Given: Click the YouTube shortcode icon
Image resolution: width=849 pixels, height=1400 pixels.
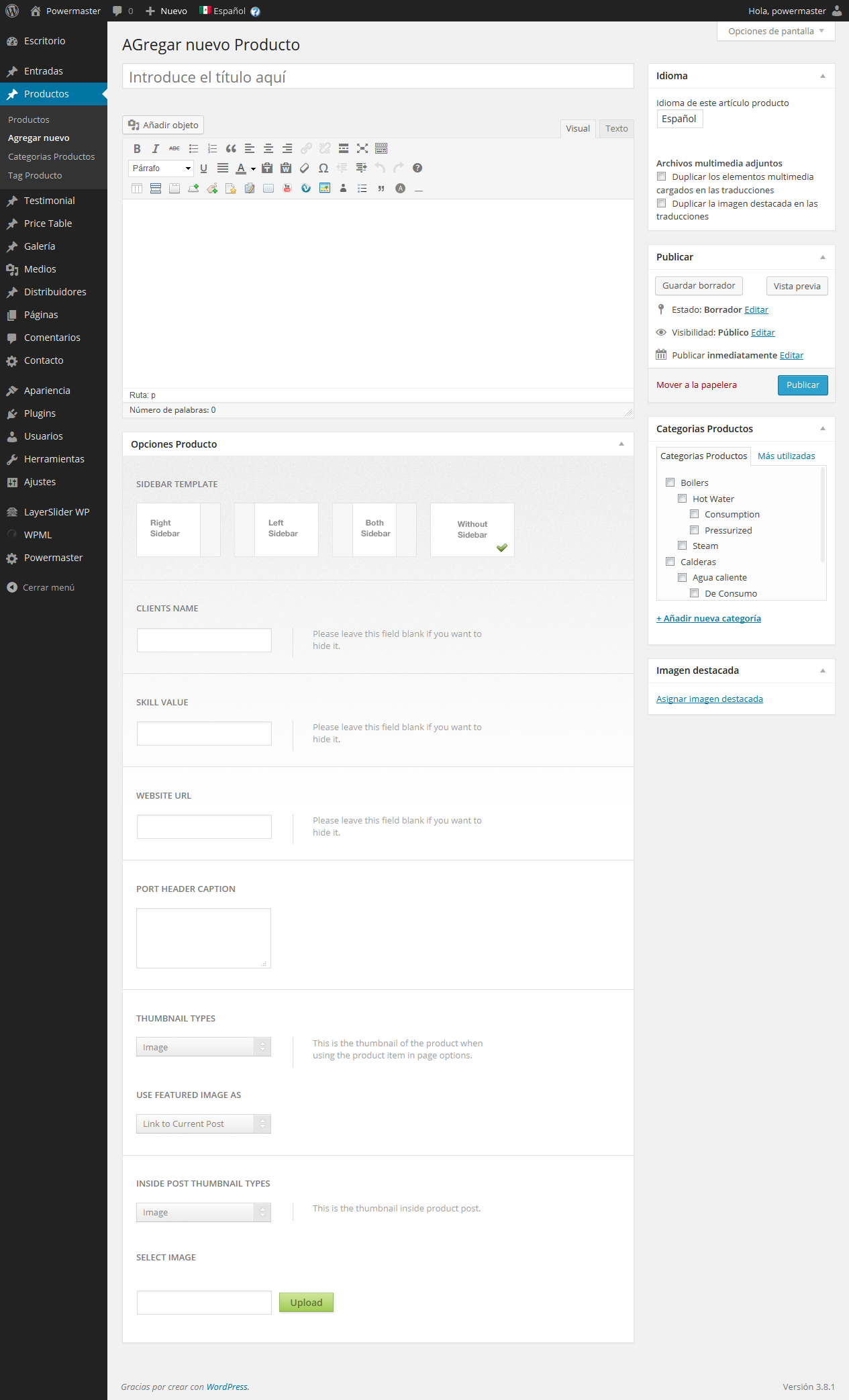Looking at the screenshot, I should coord(287,189).
